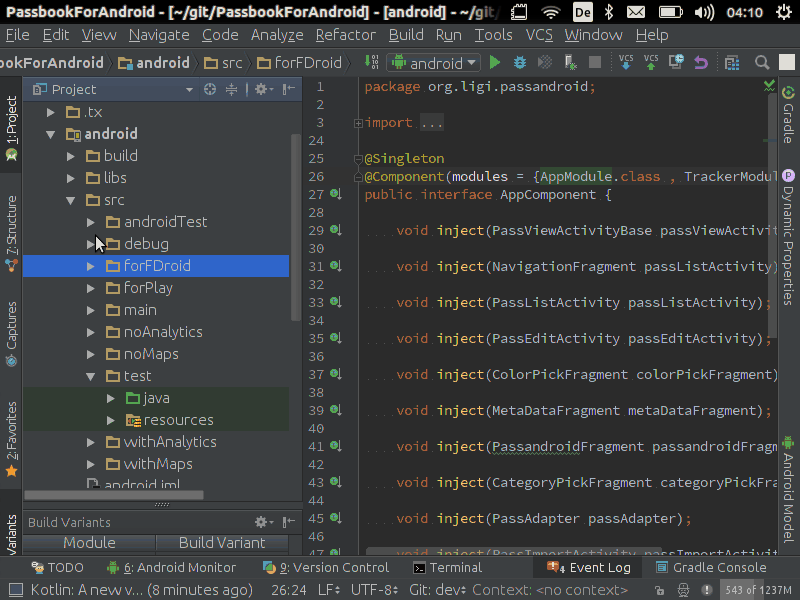This screenshot has height=600, width=800.
Task: Open the android run configuration dropdown
Action: (x=433, y=63)
